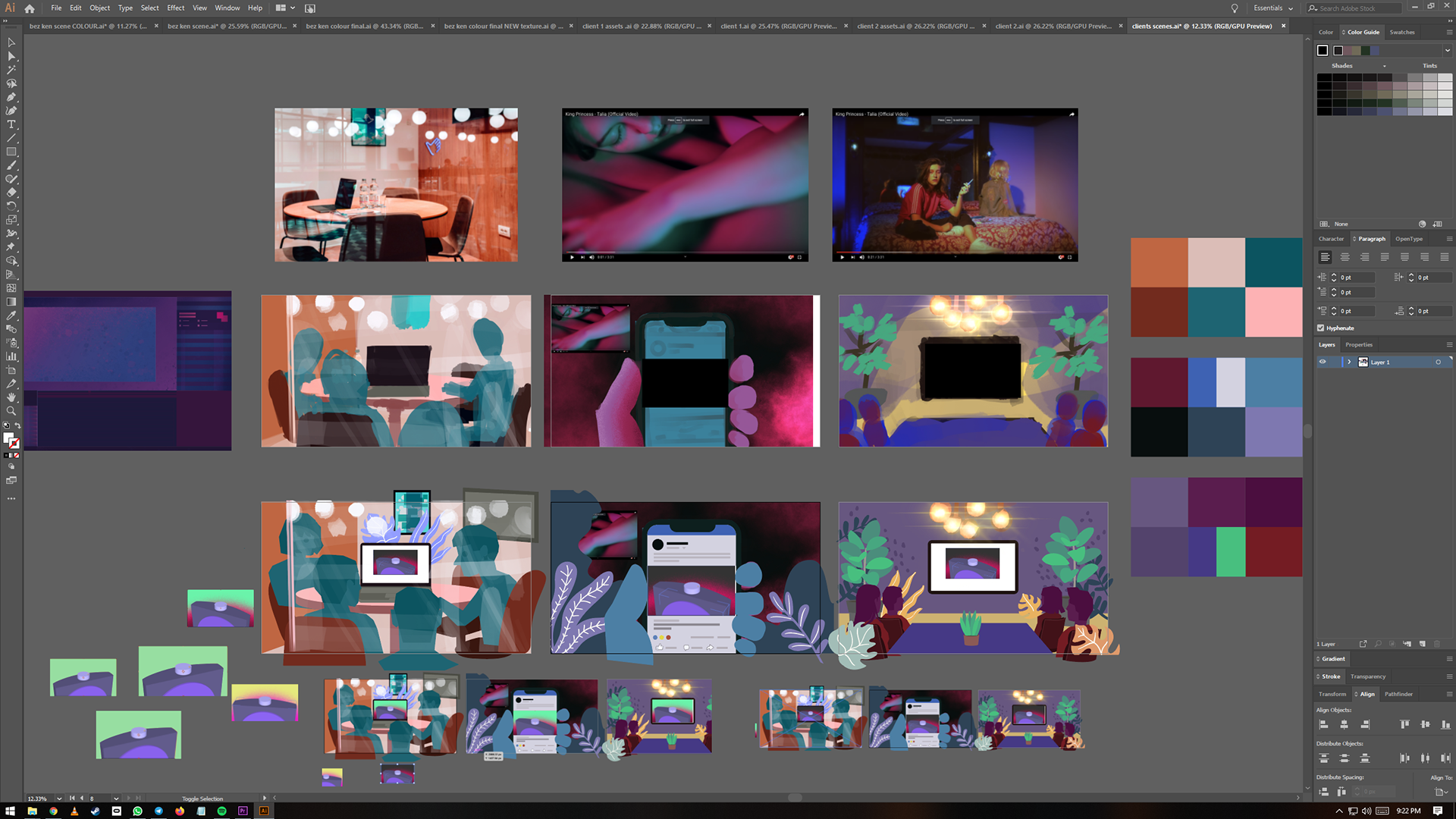The image size is (1456, 819).
Task: Click horizontal align left icon
Action: [1323, 725]
